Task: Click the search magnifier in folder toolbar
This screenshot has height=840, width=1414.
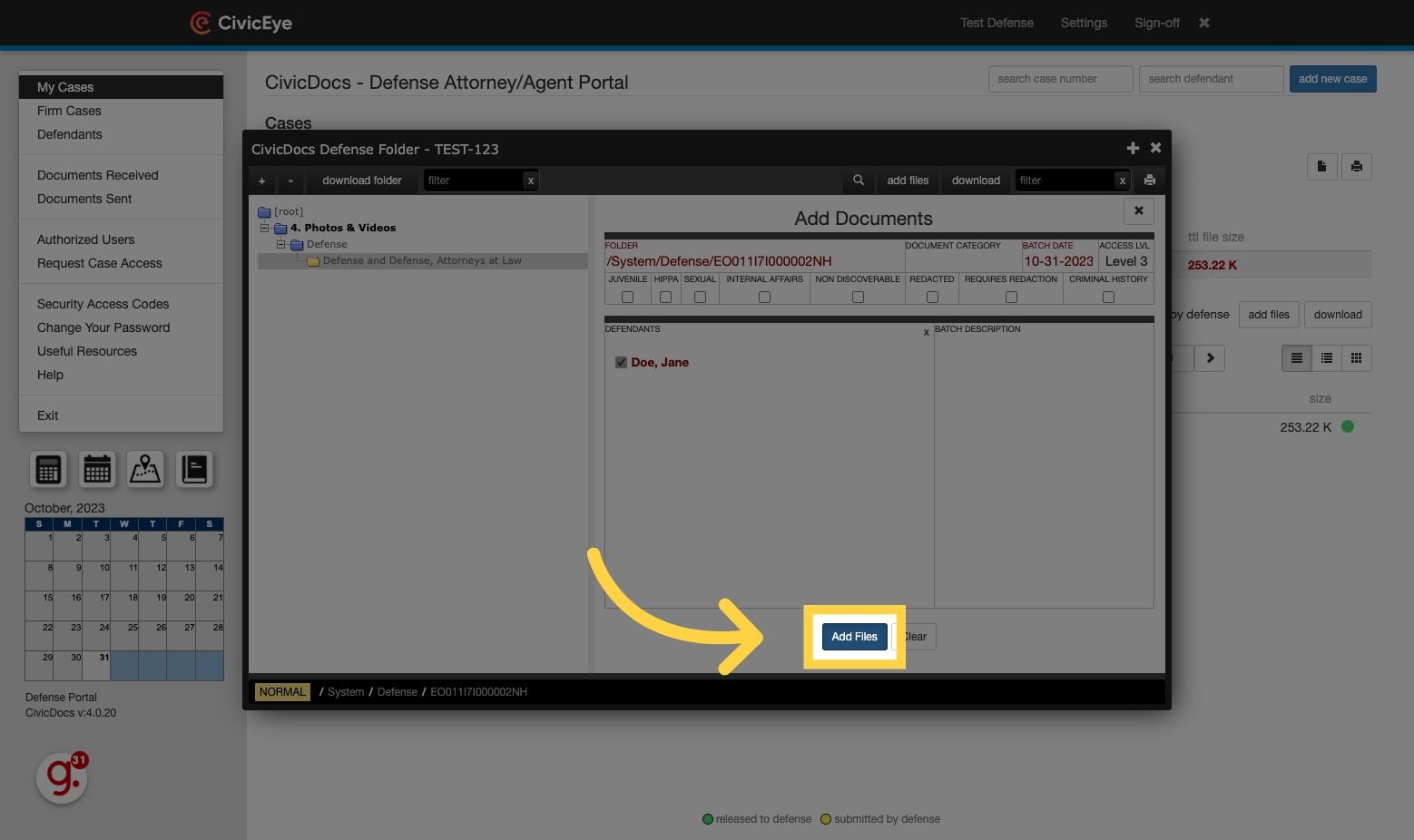Action: tap(859, 181)
